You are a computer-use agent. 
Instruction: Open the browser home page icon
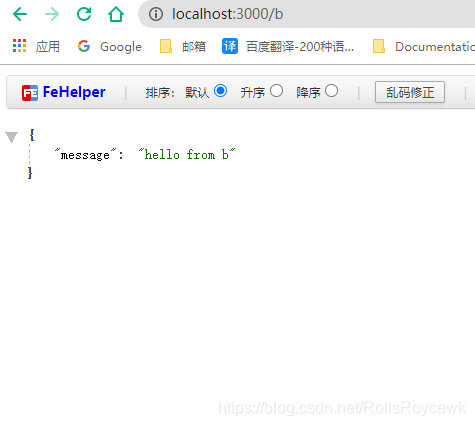[116, 14]
